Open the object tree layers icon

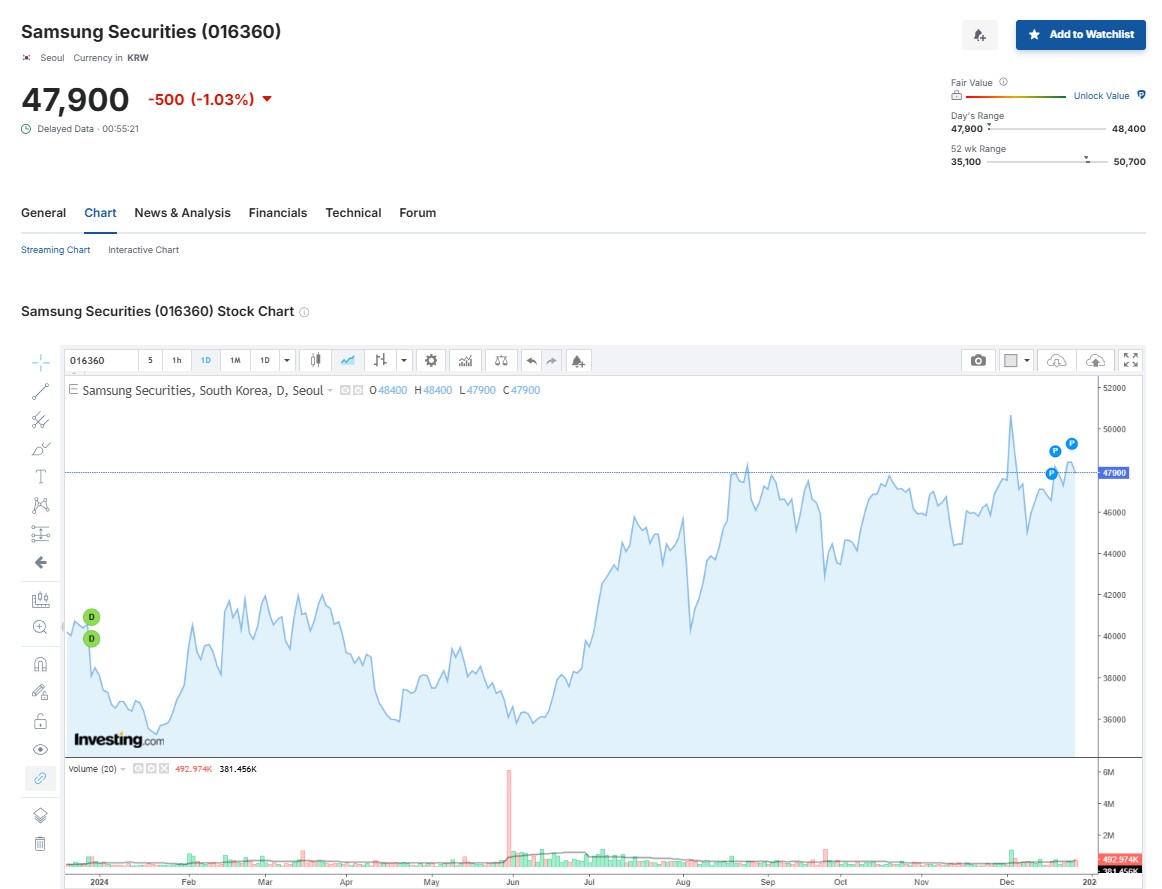coord(41,816)
